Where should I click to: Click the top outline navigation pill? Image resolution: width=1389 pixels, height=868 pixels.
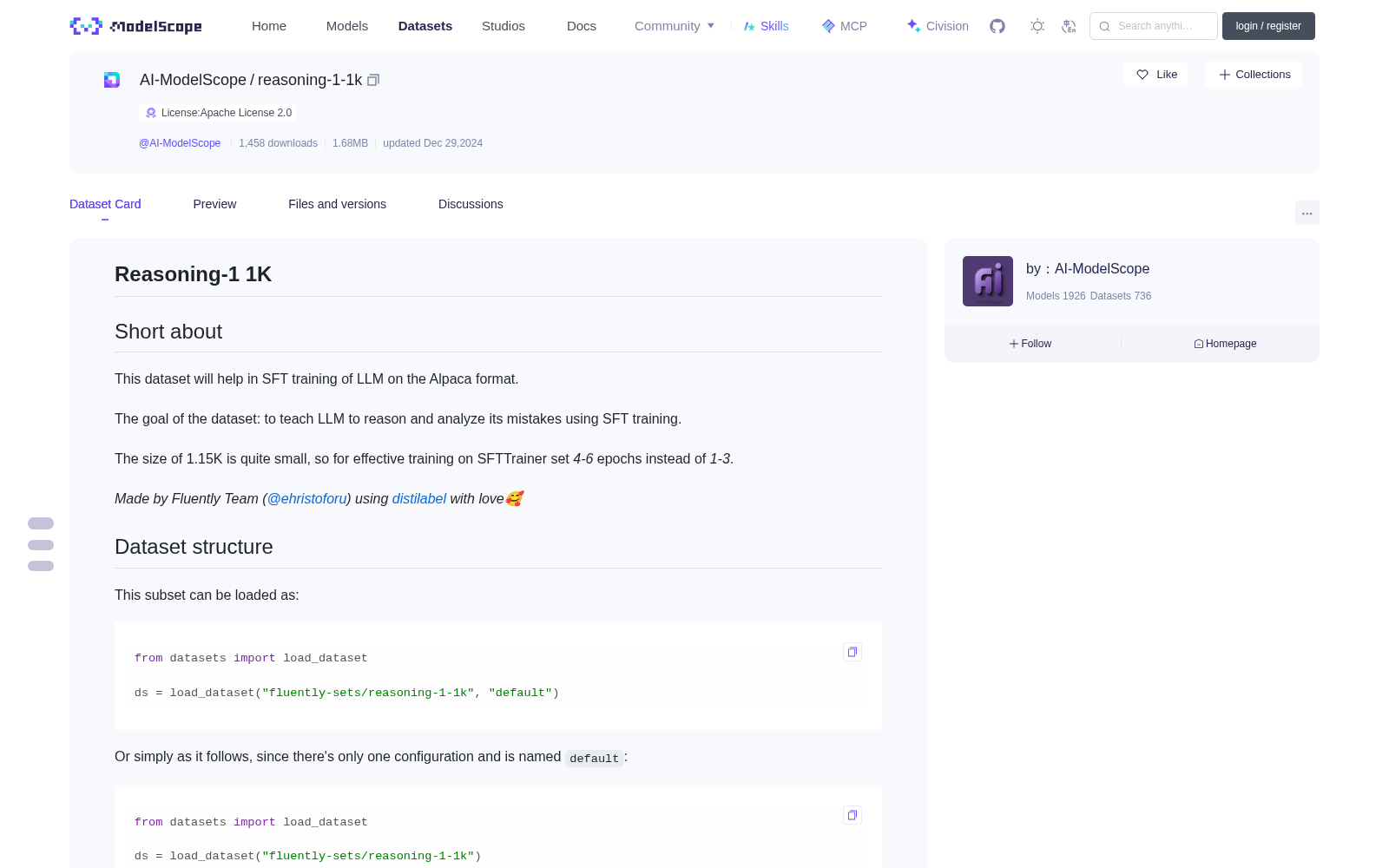[41, 523]
